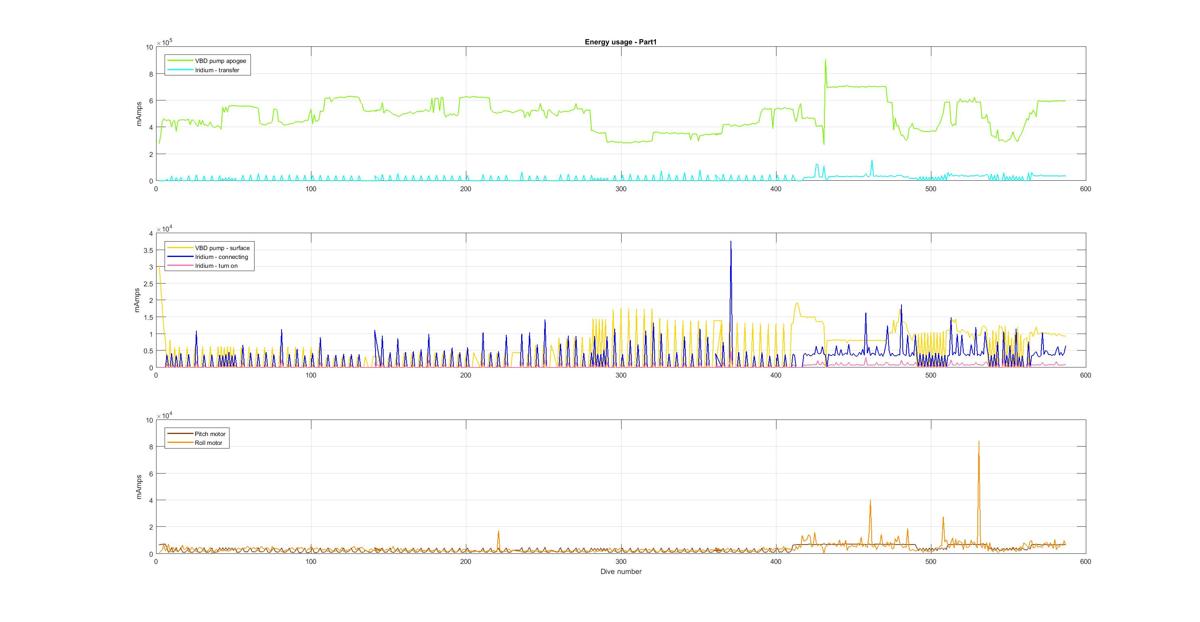The image size is (1200, 622).
Task: Click the x-axis tick 300 under the top plot
Action: click(x=620, y=189)
